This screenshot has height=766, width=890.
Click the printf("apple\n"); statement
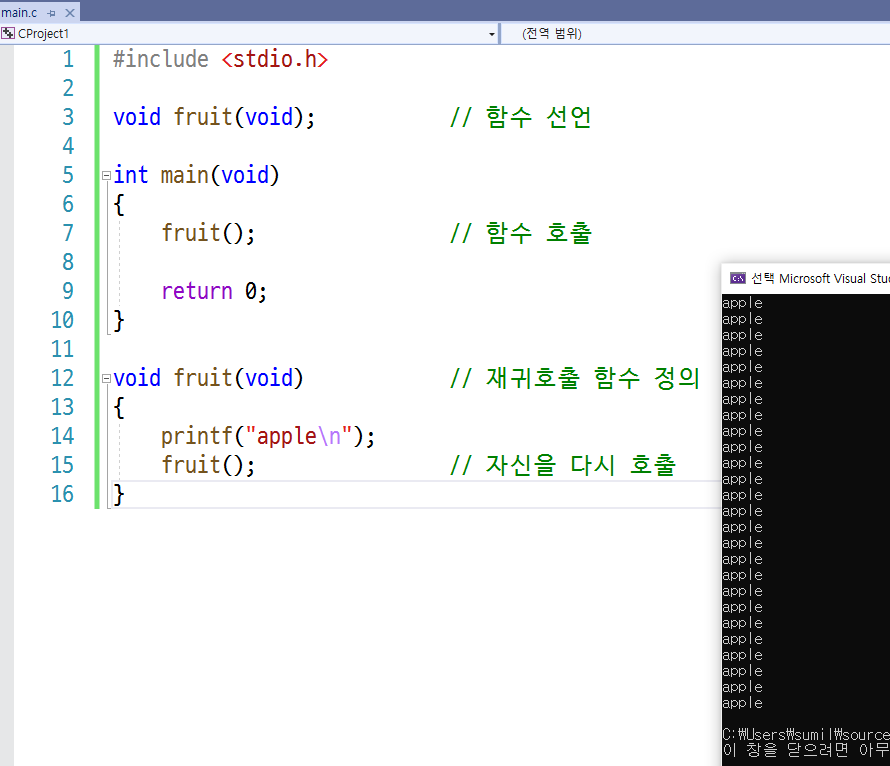pos(268,436)
